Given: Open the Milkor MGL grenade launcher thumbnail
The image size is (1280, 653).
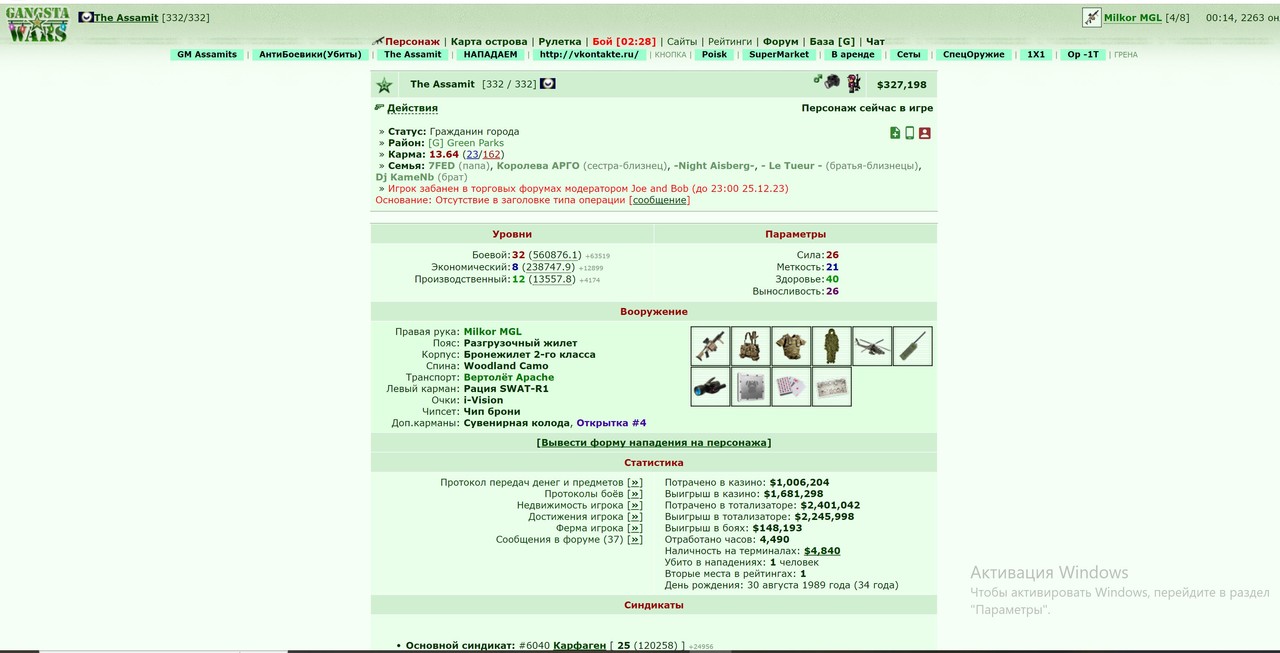Looking at the screenshot, I should click(711, 346).
